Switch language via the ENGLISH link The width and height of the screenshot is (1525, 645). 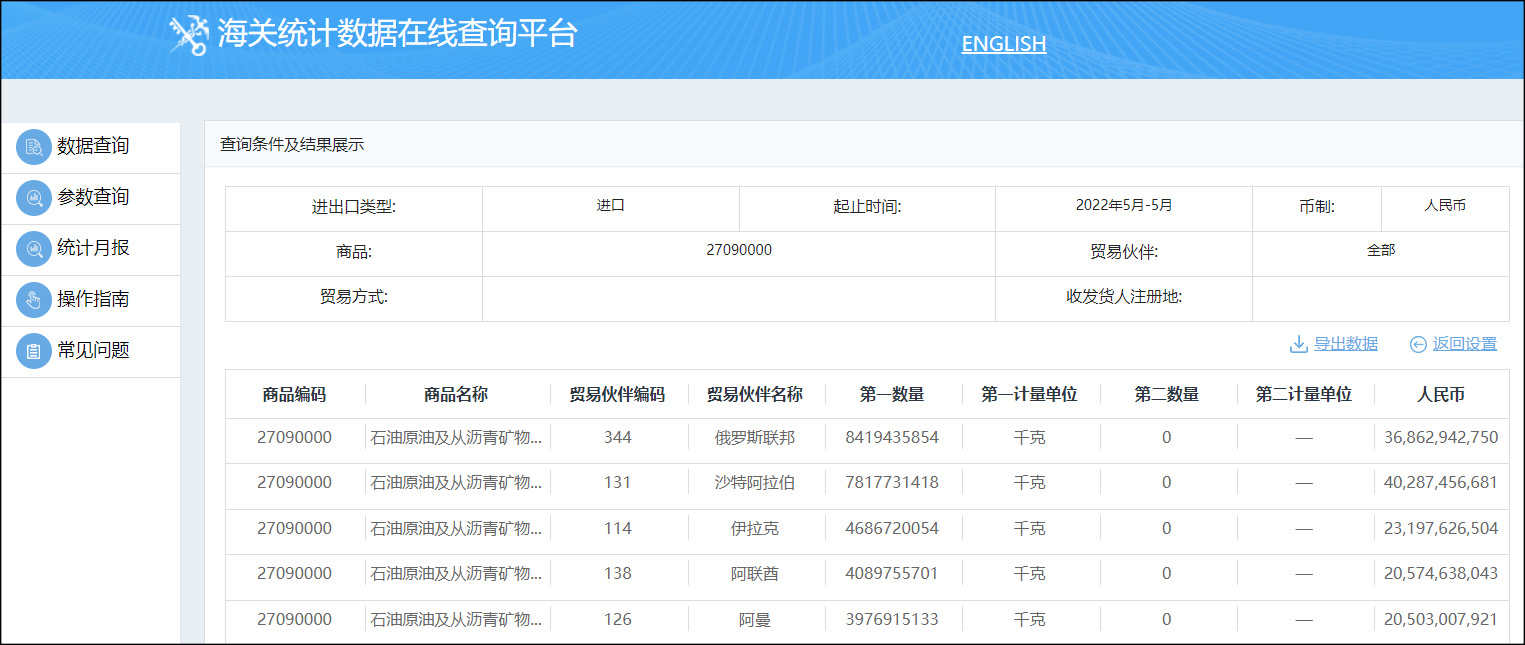(1003, 43)
